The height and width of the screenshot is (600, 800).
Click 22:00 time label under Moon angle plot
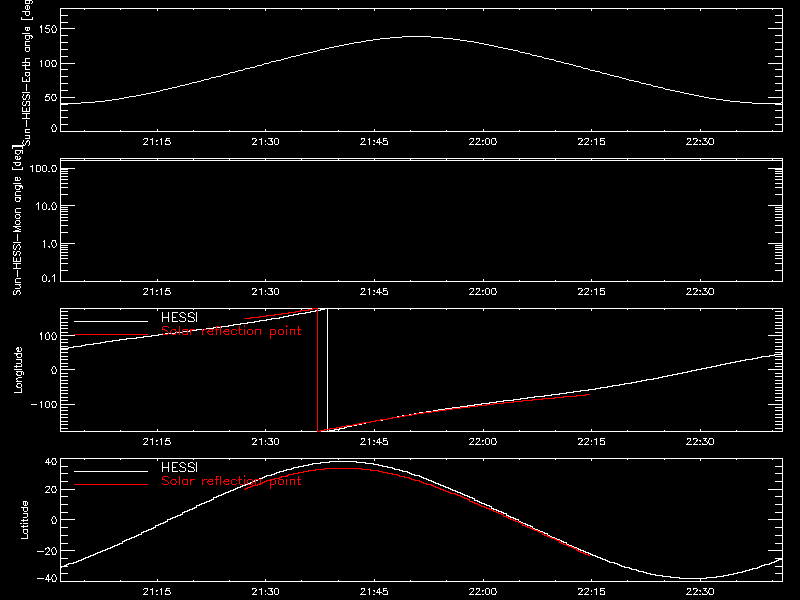[483, 291]
